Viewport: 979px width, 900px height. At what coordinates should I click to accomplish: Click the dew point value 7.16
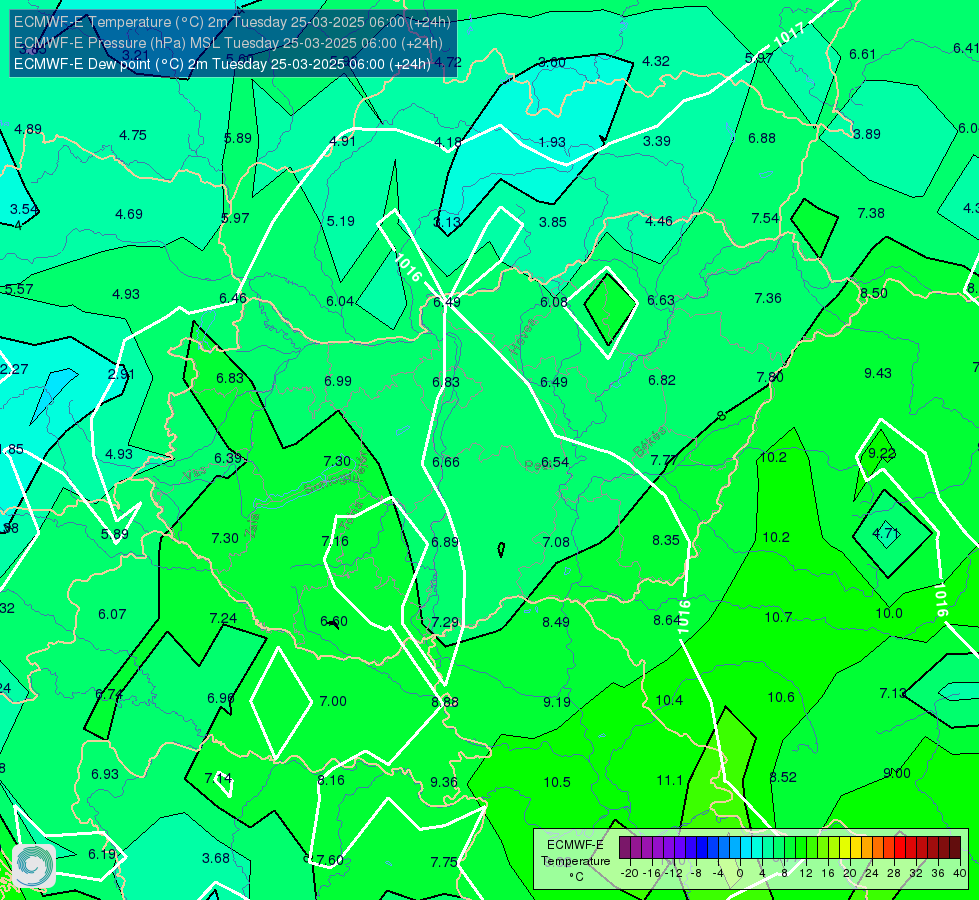pyautogui.click(x=335, y=541)
